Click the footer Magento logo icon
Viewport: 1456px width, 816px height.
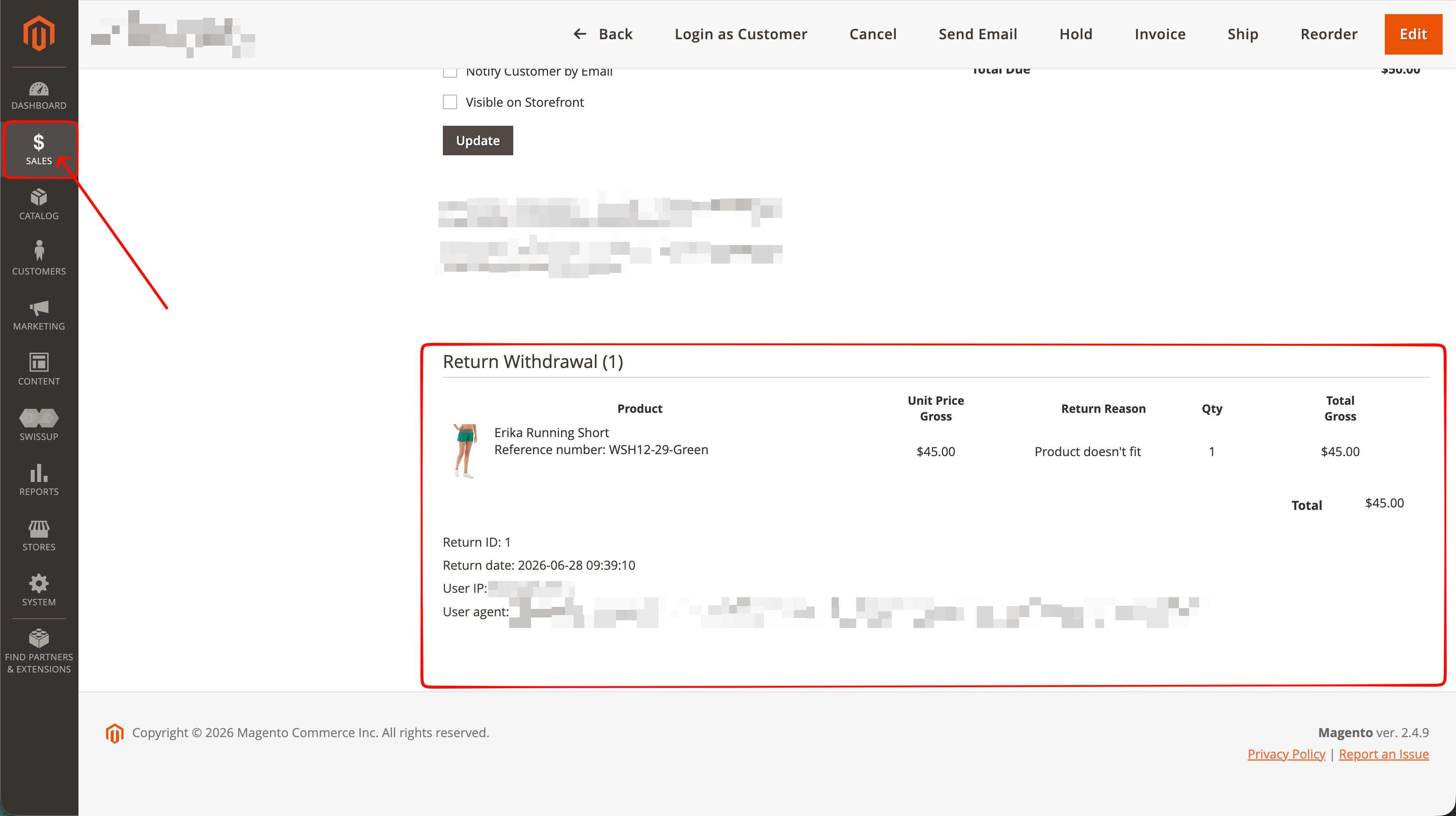coord(114,733)
